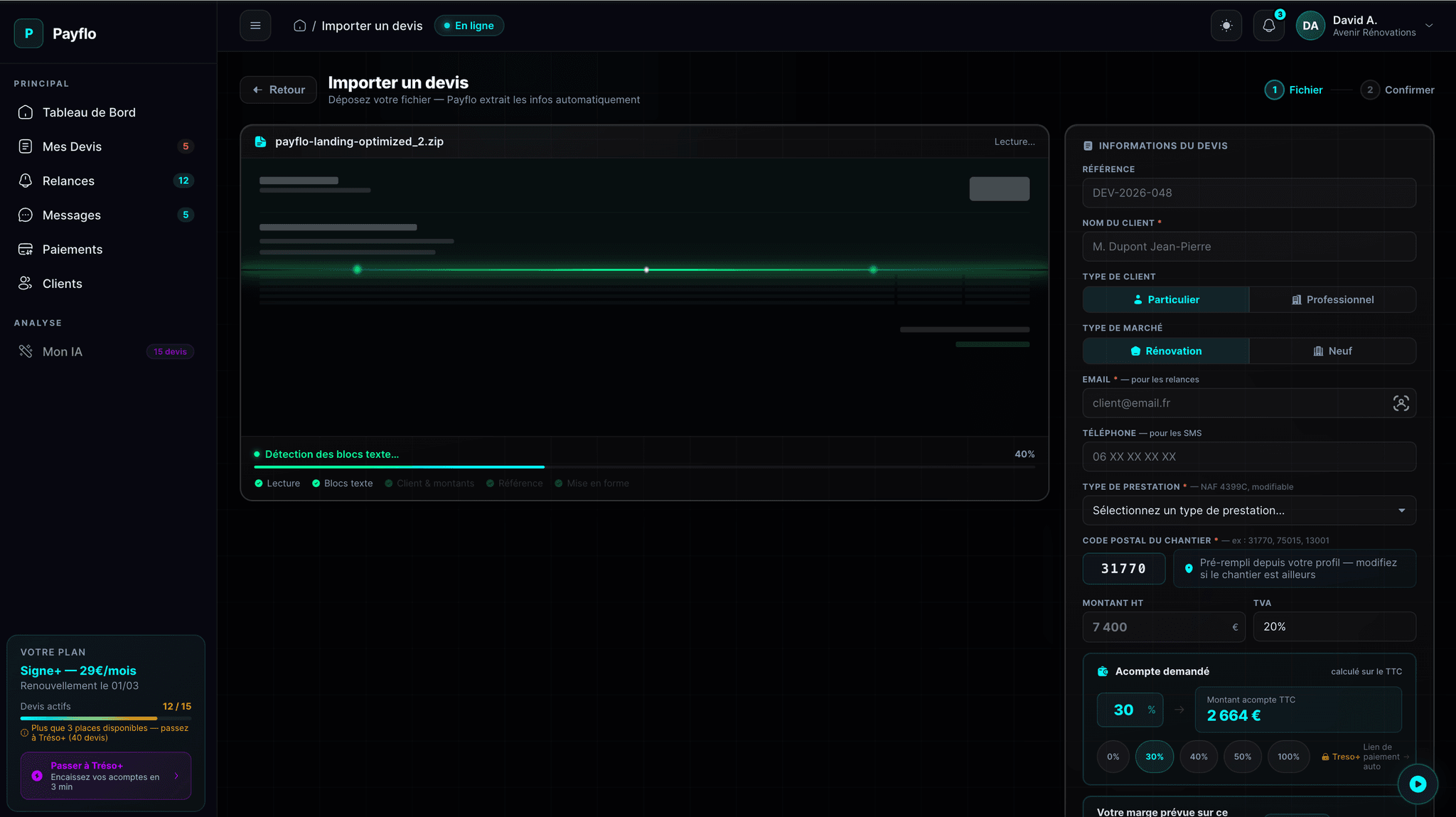Click the Référence input field

[x=1249, y=193]
